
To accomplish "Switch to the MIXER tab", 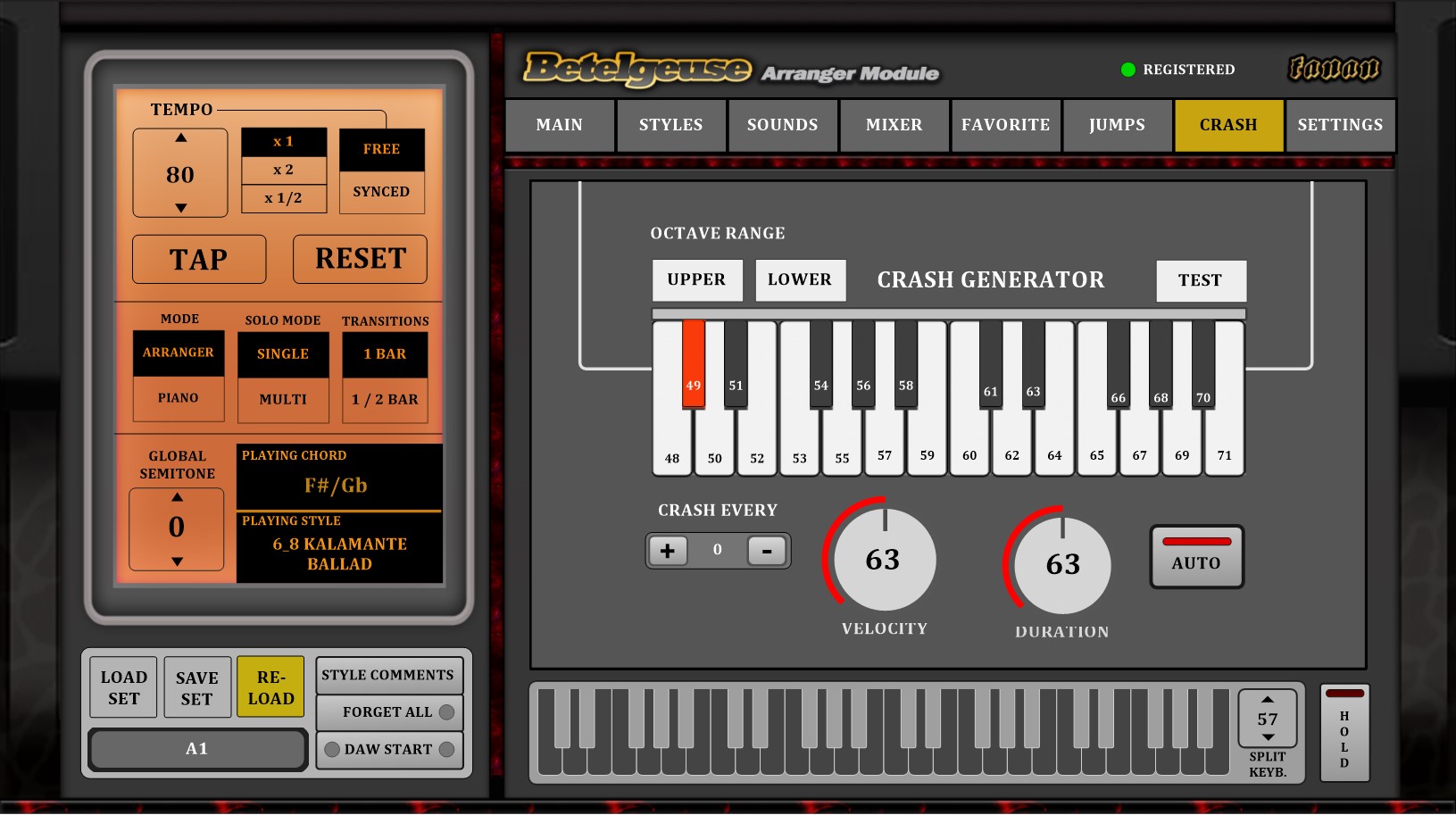I will coord(894,125).
